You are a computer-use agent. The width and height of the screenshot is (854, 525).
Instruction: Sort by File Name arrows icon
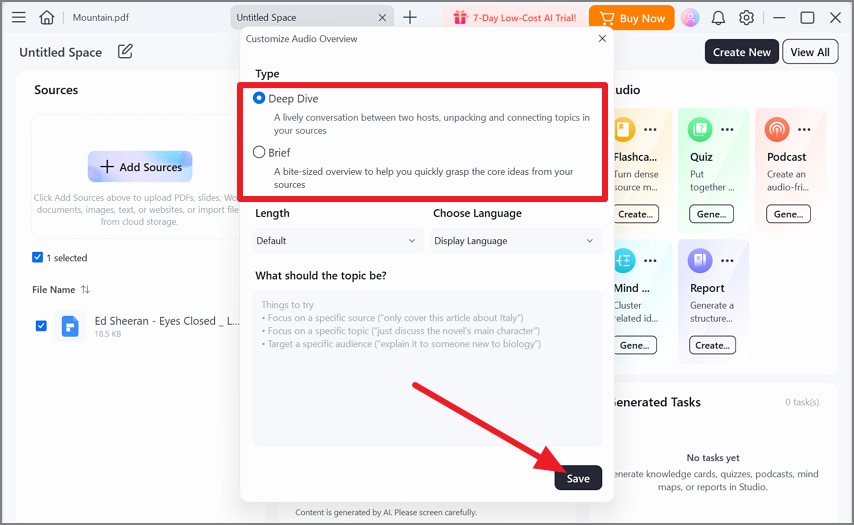pos(86,290)
